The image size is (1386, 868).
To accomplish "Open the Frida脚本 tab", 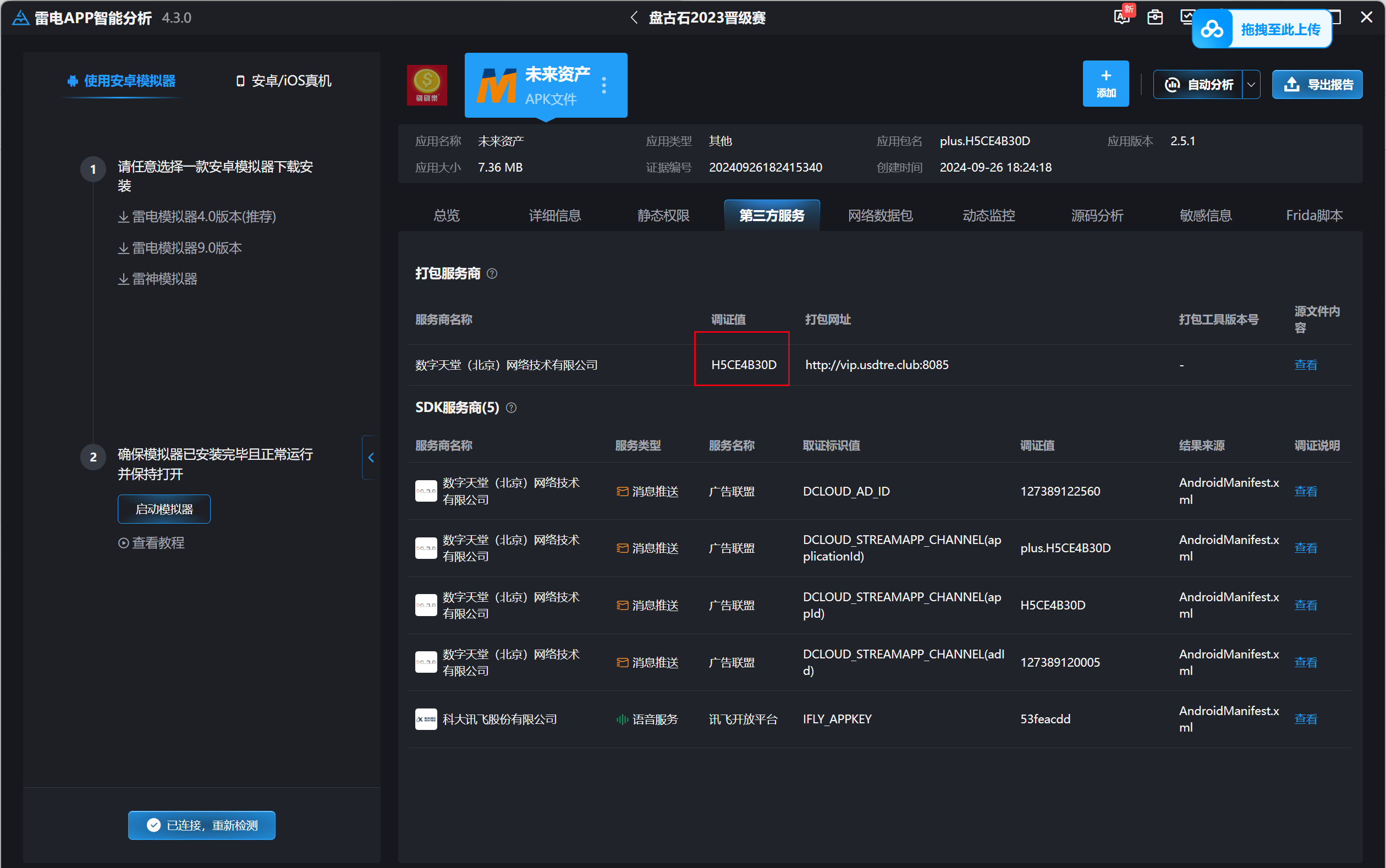I will [x=1314, y=216].
